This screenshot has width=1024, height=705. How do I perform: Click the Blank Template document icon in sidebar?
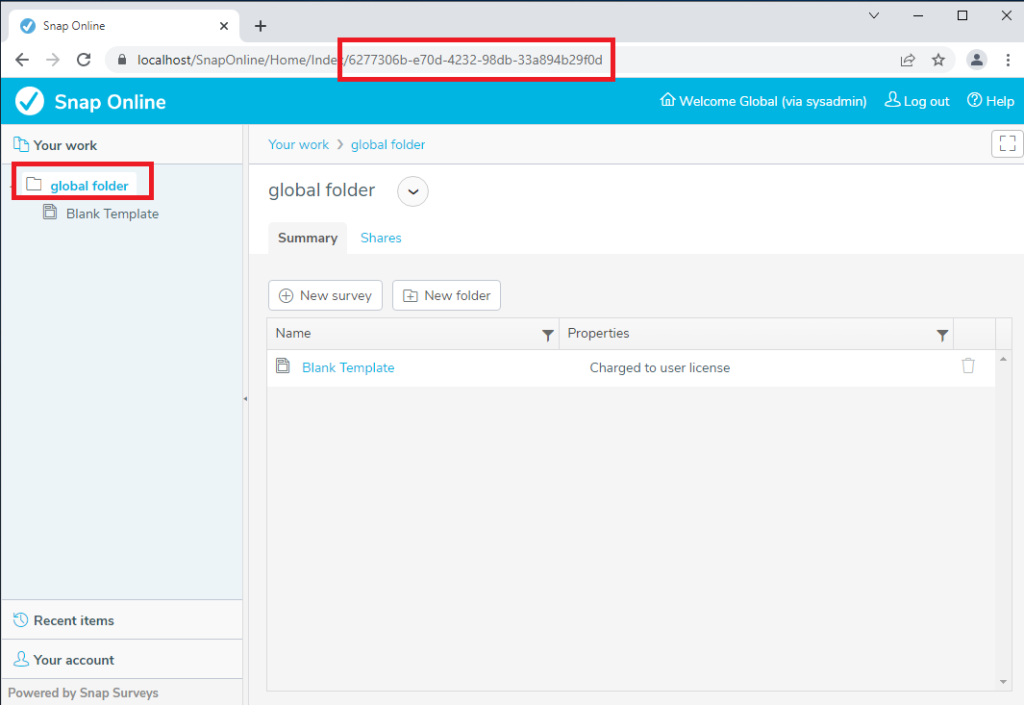coord(51,213)
